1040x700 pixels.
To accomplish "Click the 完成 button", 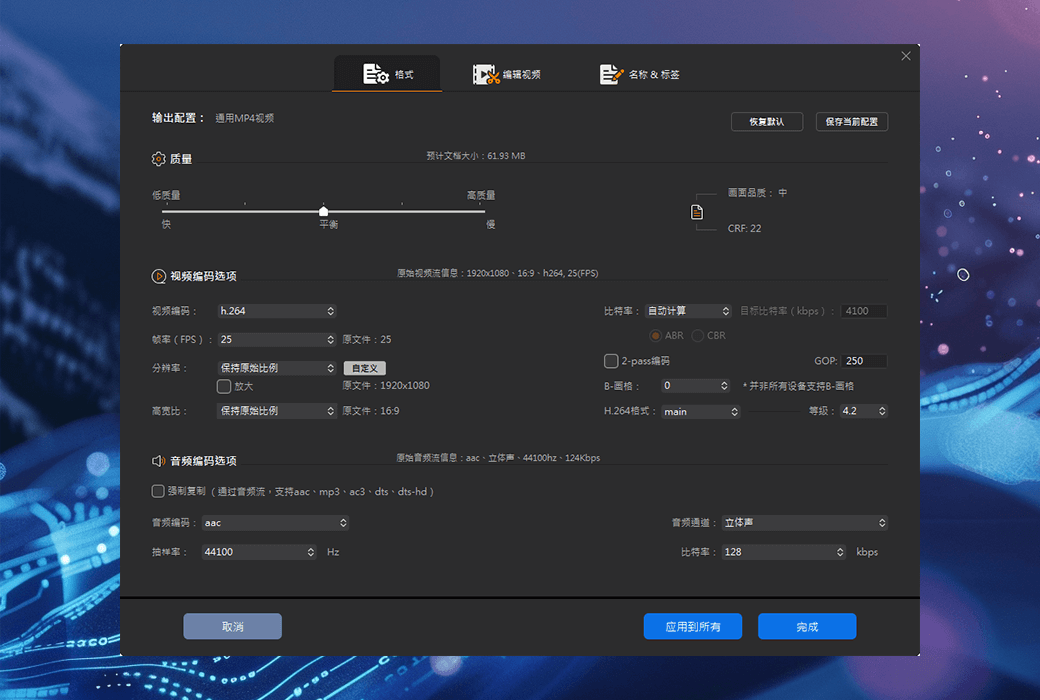I will (x=807, y=626).
